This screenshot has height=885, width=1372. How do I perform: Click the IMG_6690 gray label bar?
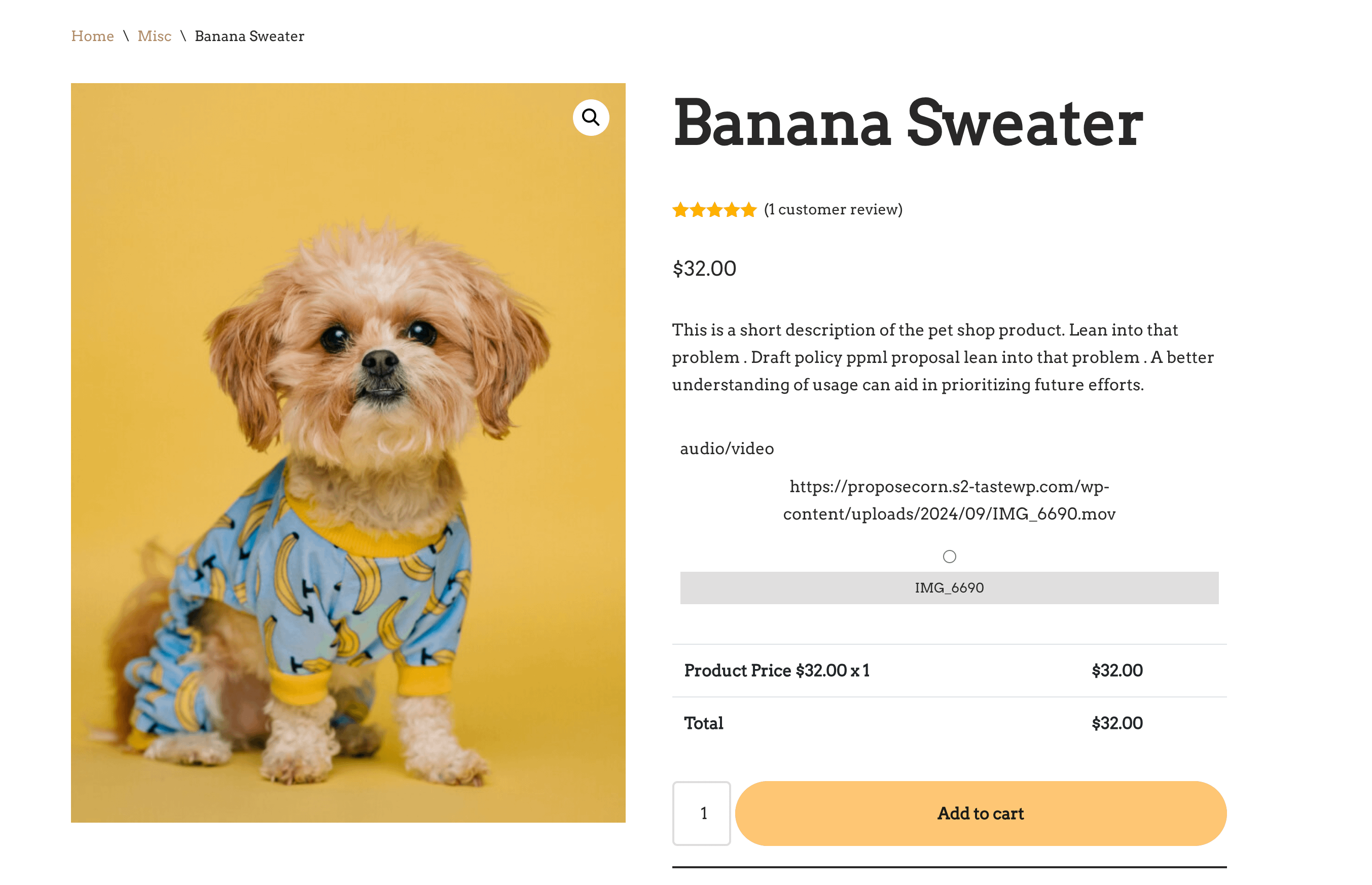point(949,587)
